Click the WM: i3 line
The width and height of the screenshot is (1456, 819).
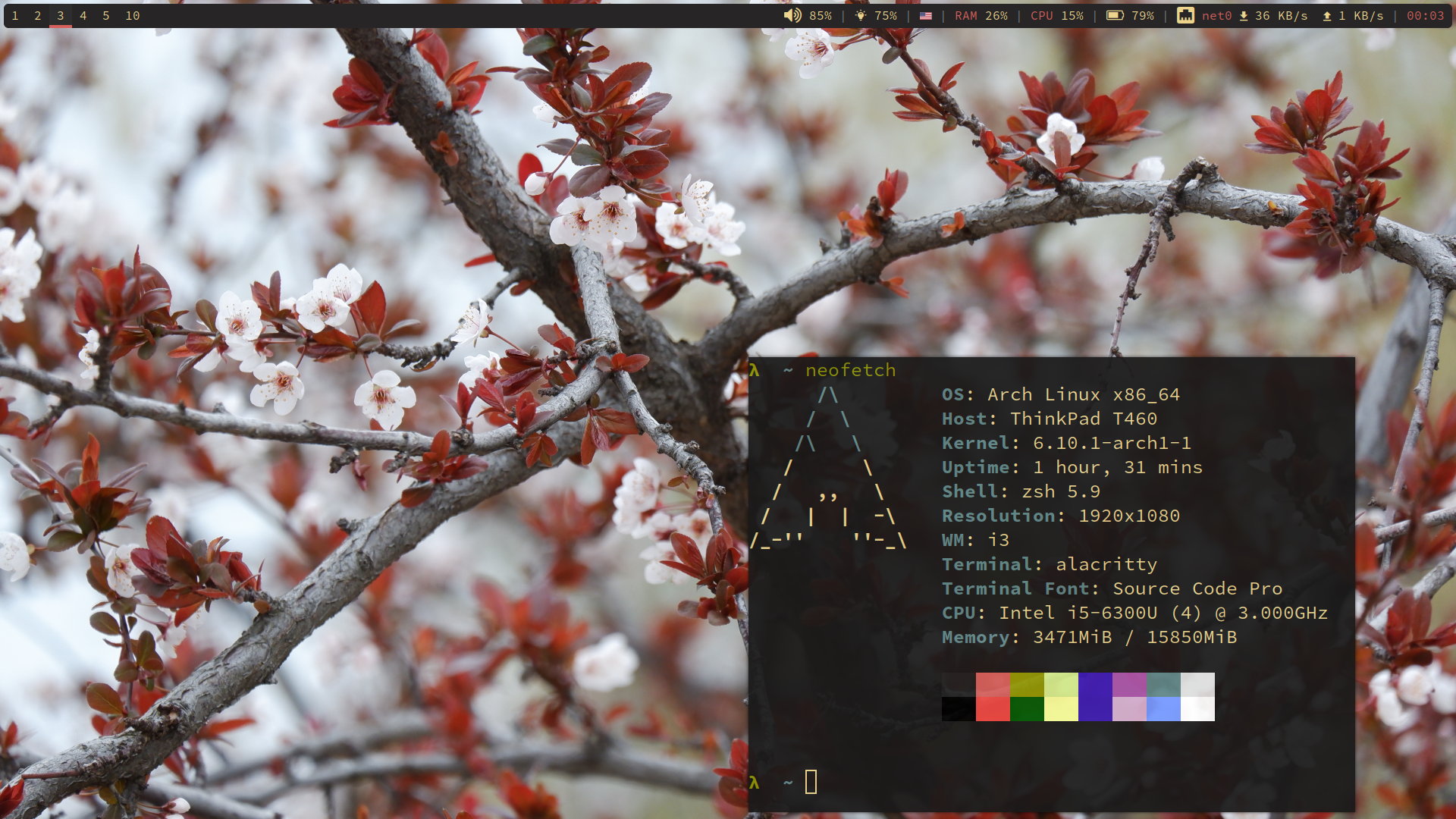point(976,540)
